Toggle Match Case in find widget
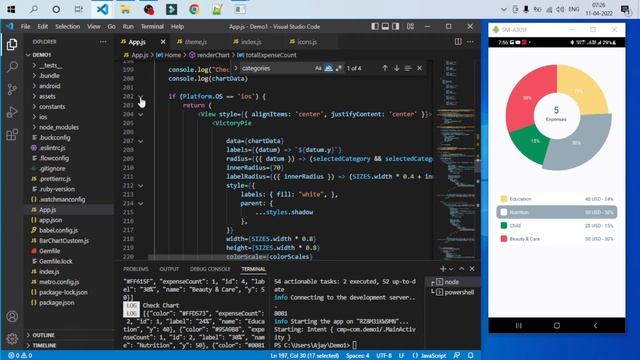The height and width of the screenshot is (360, 640). tap(318, 68)
